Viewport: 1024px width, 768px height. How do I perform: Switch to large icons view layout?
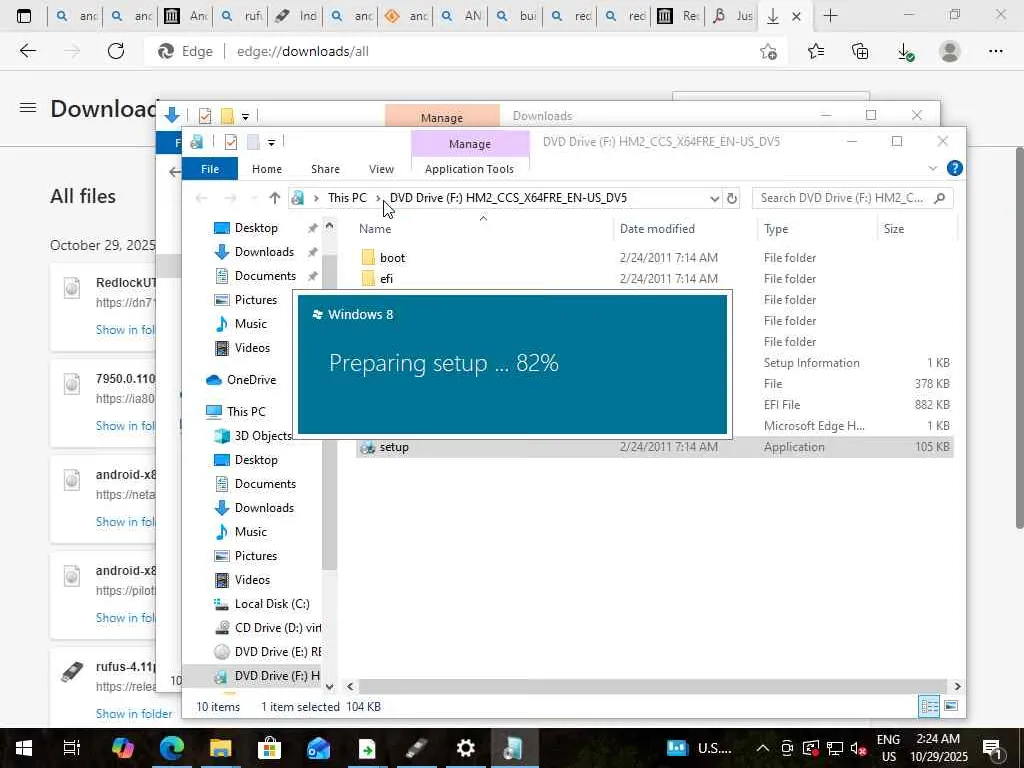pyautogui.click(x=951, y=706)
